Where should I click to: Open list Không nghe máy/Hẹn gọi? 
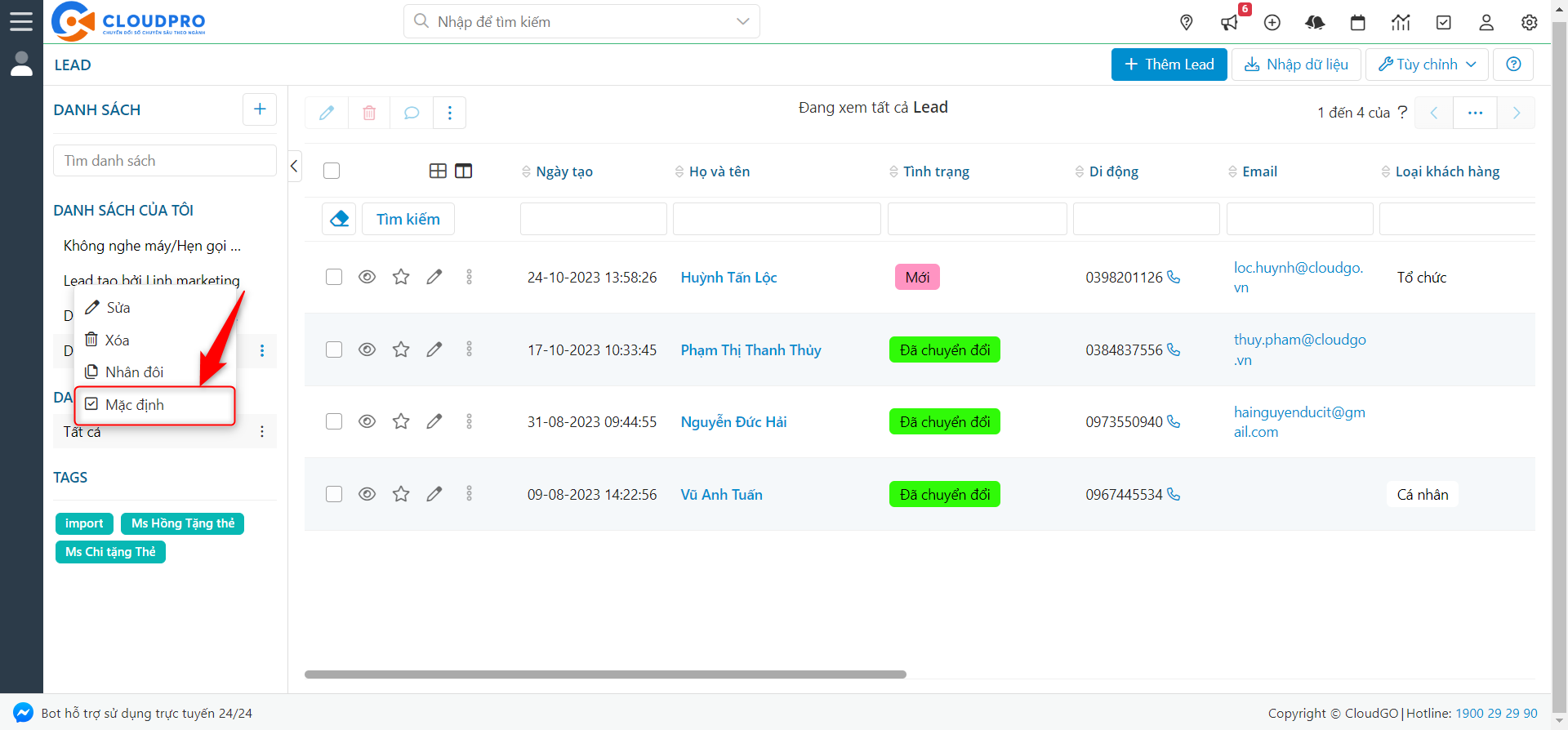click(x=152, y=246)
